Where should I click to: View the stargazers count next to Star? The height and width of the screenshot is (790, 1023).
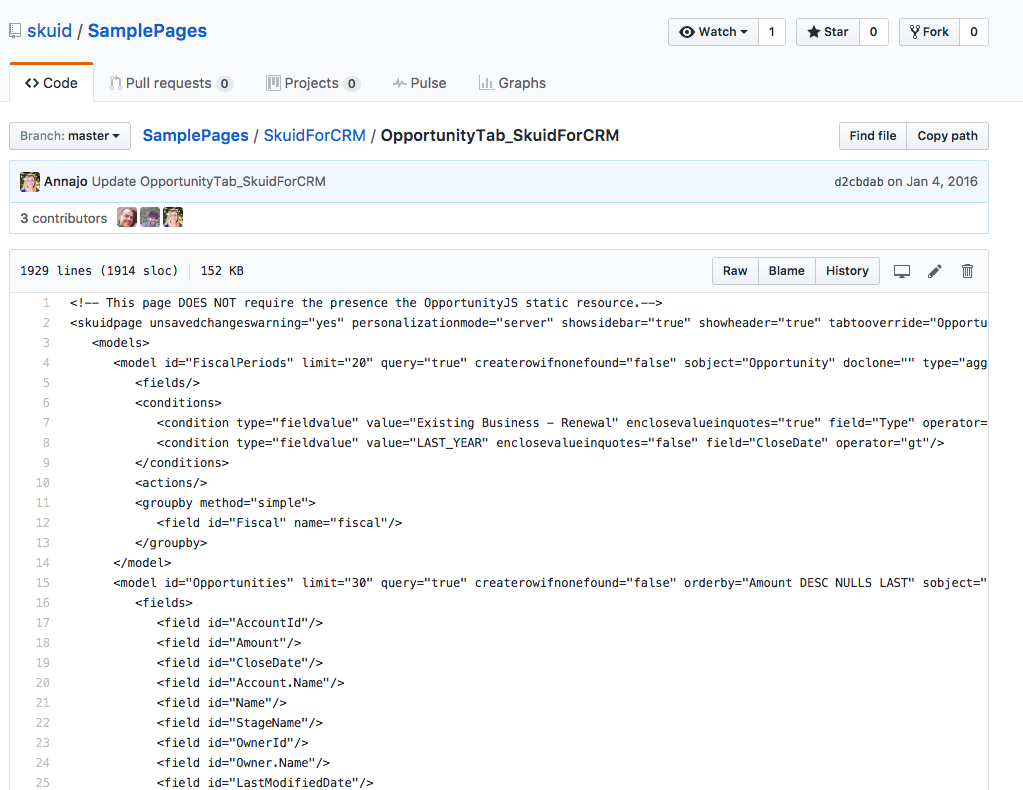pyautogui.click(x=874, y=32)
